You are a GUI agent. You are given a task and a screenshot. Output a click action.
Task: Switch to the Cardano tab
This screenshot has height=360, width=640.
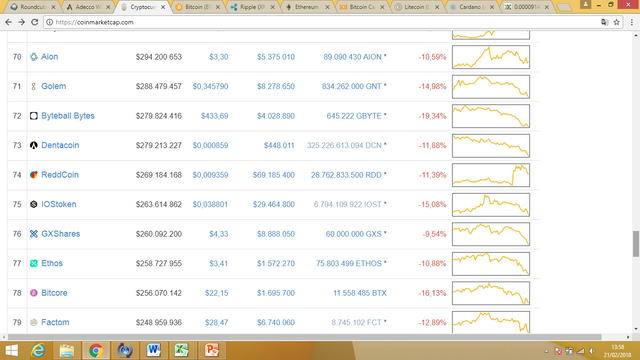pyautogui.click(x=471, y=7)
